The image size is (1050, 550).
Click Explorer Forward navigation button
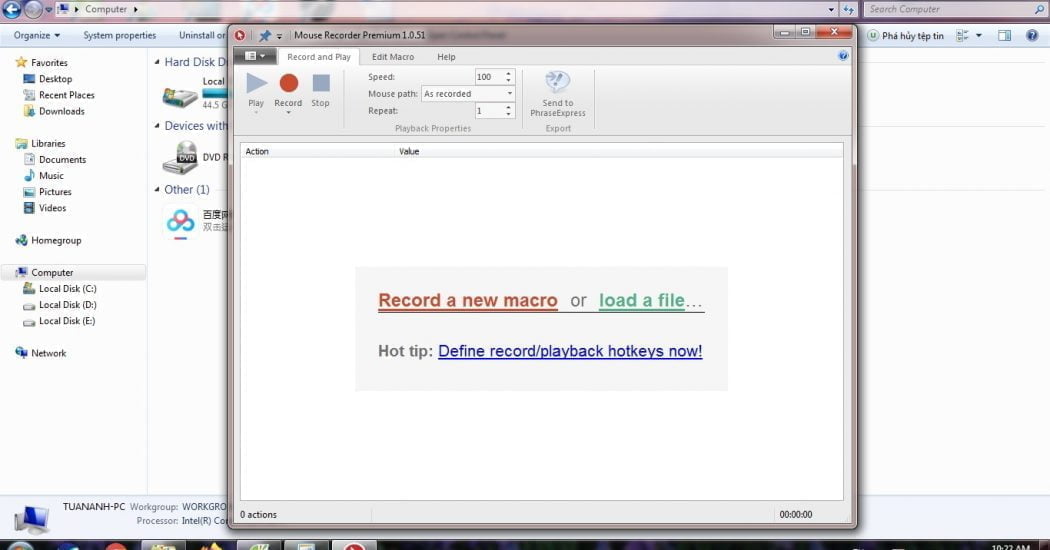tap(33, 9)
